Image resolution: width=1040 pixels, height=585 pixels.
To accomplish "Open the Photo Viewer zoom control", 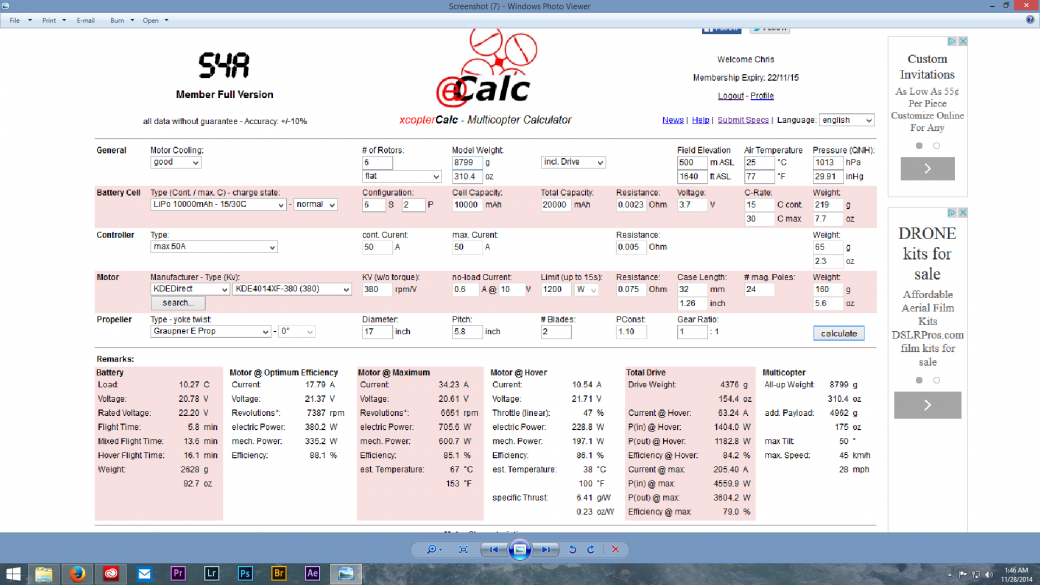I will [434, 549].
